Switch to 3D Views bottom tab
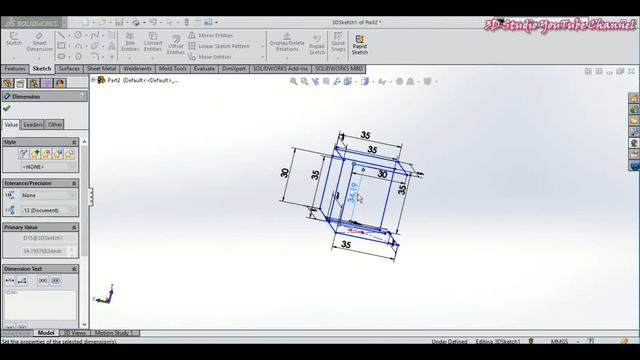 (76, 333)
